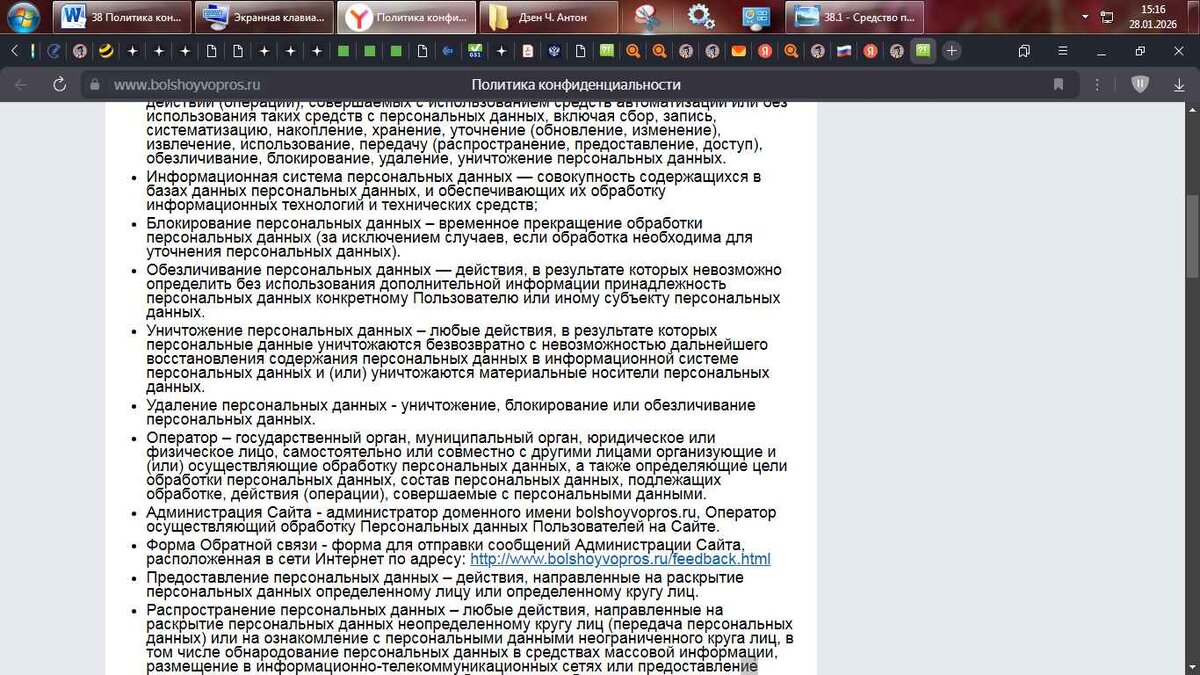Click the 'Уничтожение персональных данных' definition
This screenshot has height=675, width=1200.
click(458, 359)
